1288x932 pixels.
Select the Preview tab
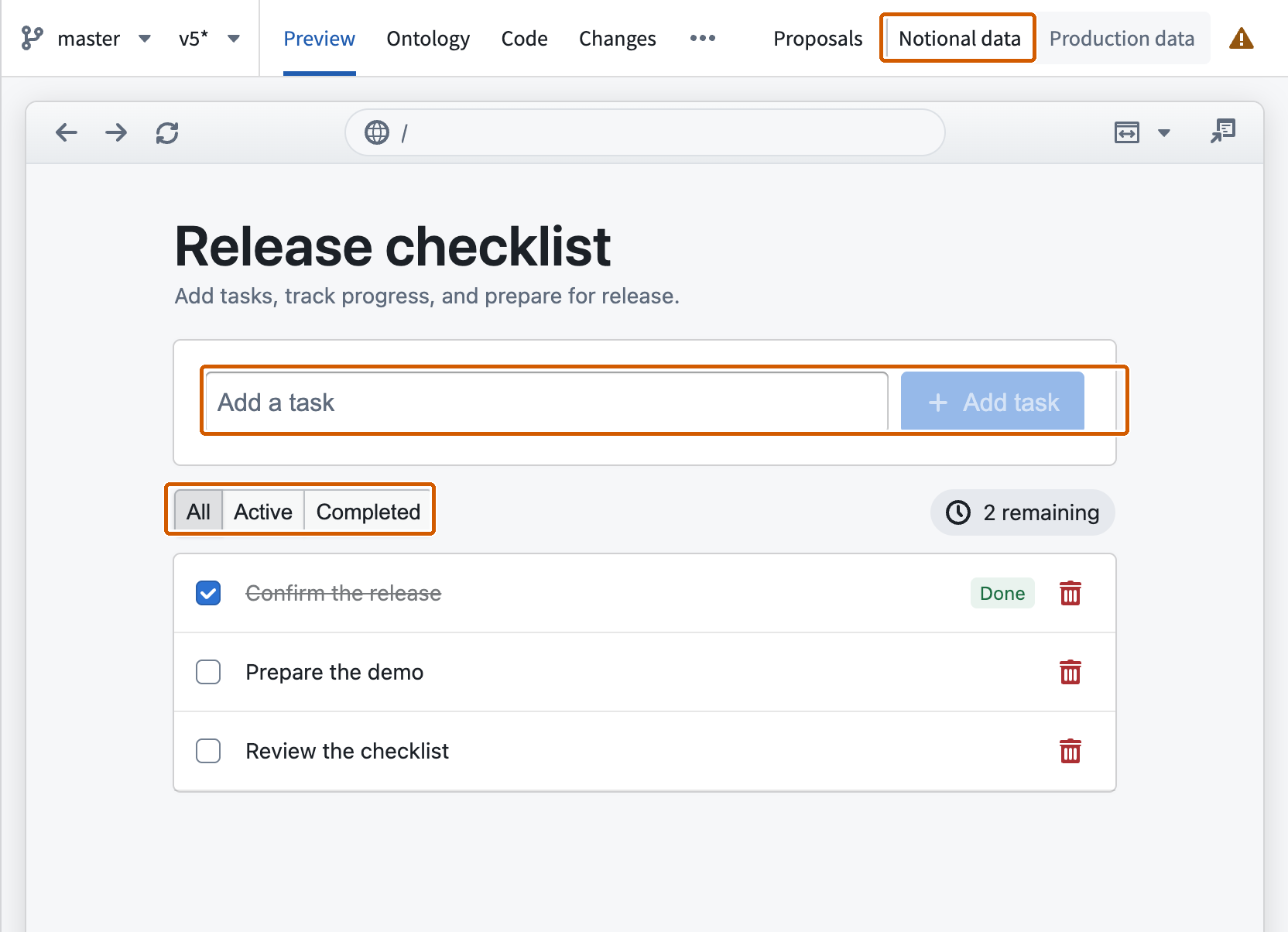point(319,38)
